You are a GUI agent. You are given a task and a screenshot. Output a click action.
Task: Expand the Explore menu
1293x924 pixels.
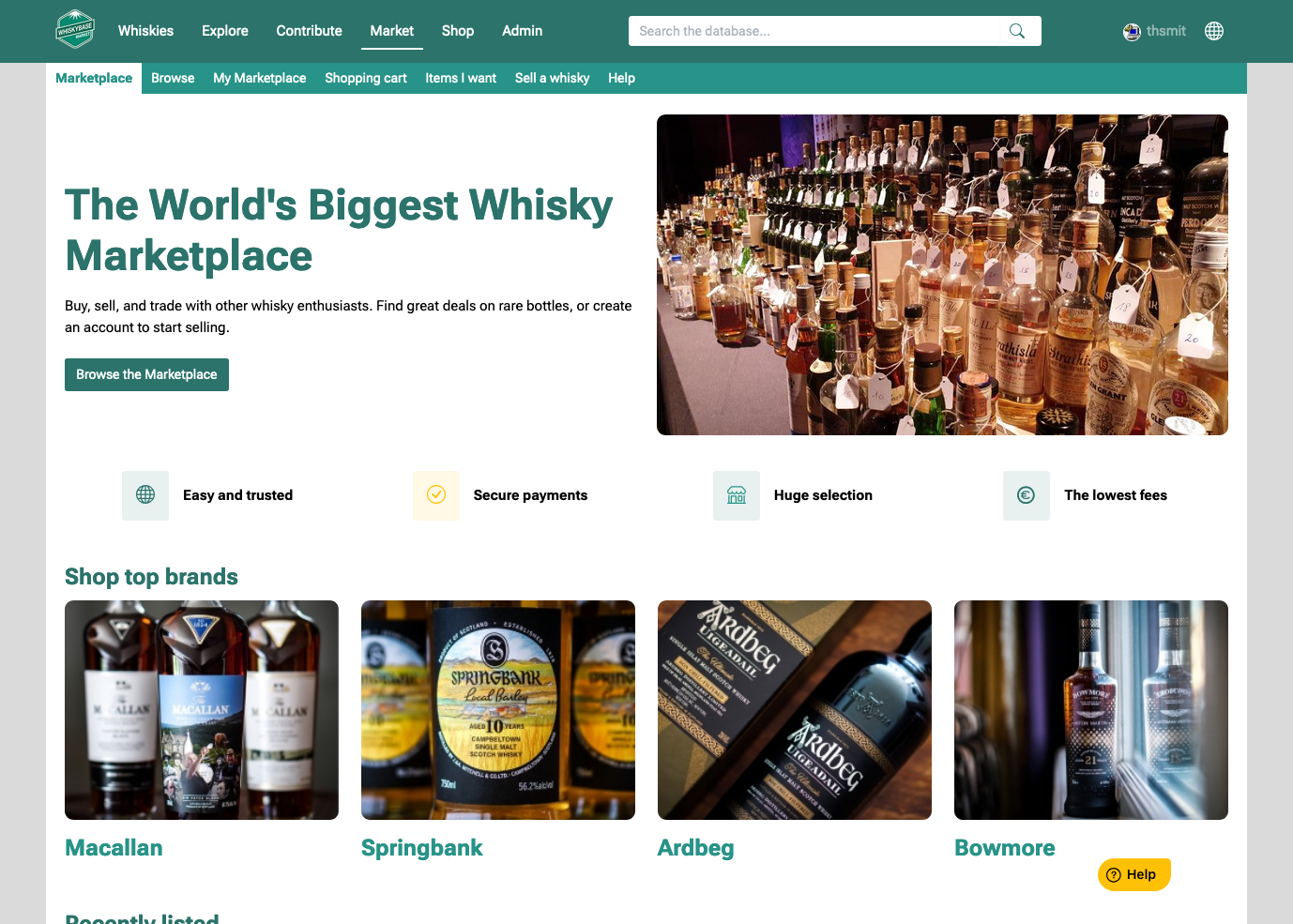point(225,31)
